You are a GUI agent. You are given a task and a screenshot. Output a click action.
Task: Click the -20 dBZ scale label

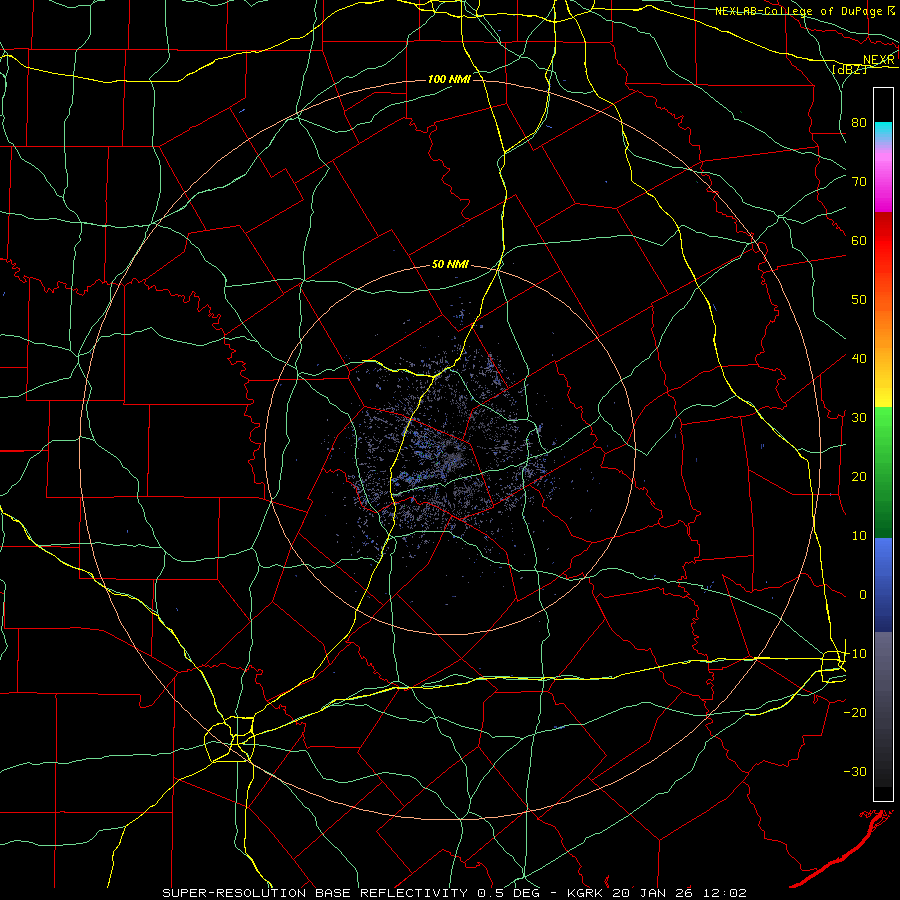[855, 712]
